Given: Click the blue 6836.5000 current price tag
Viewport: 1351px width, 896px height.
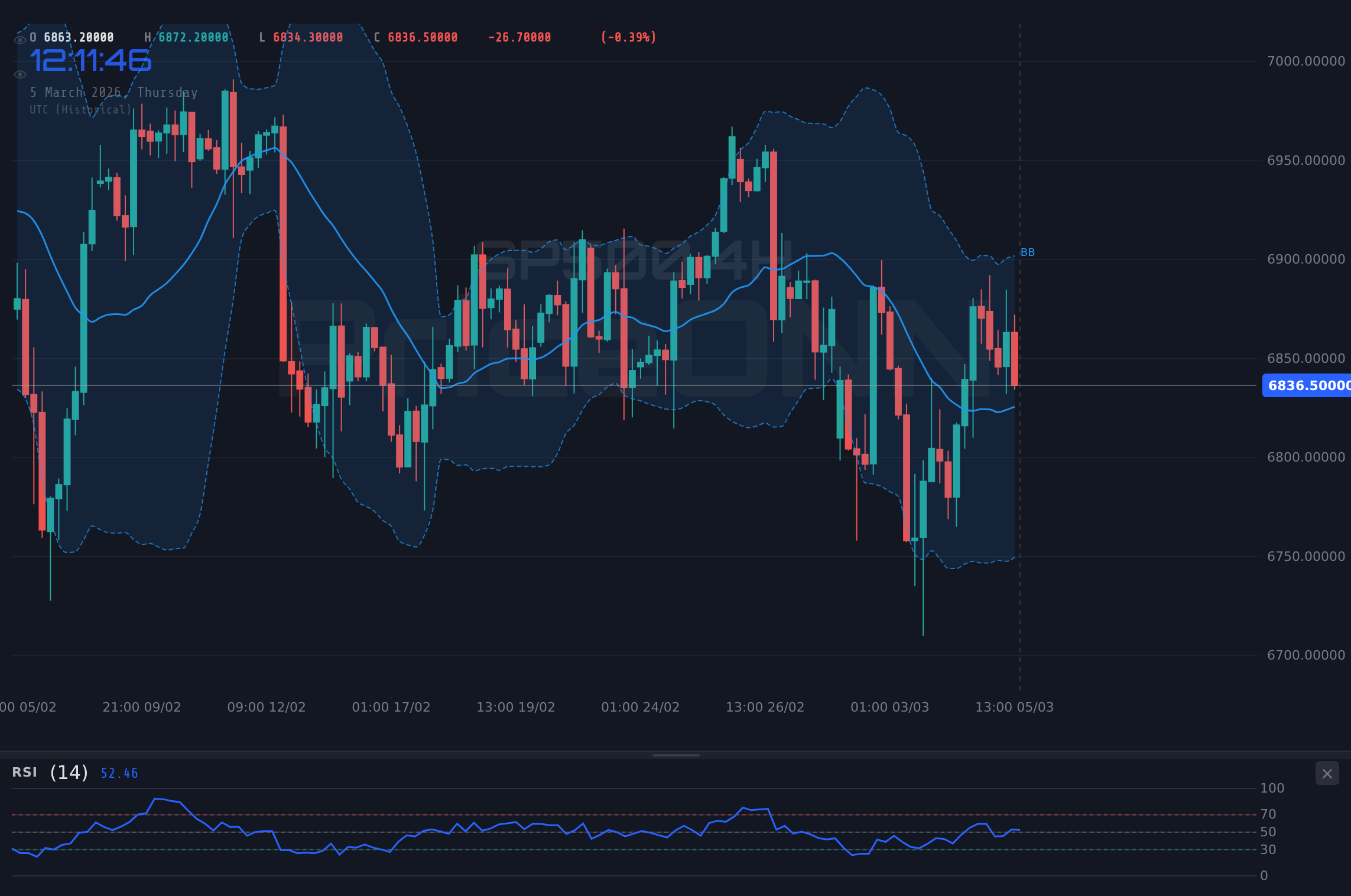Looking at the screenshot, I should [1307, 385].
